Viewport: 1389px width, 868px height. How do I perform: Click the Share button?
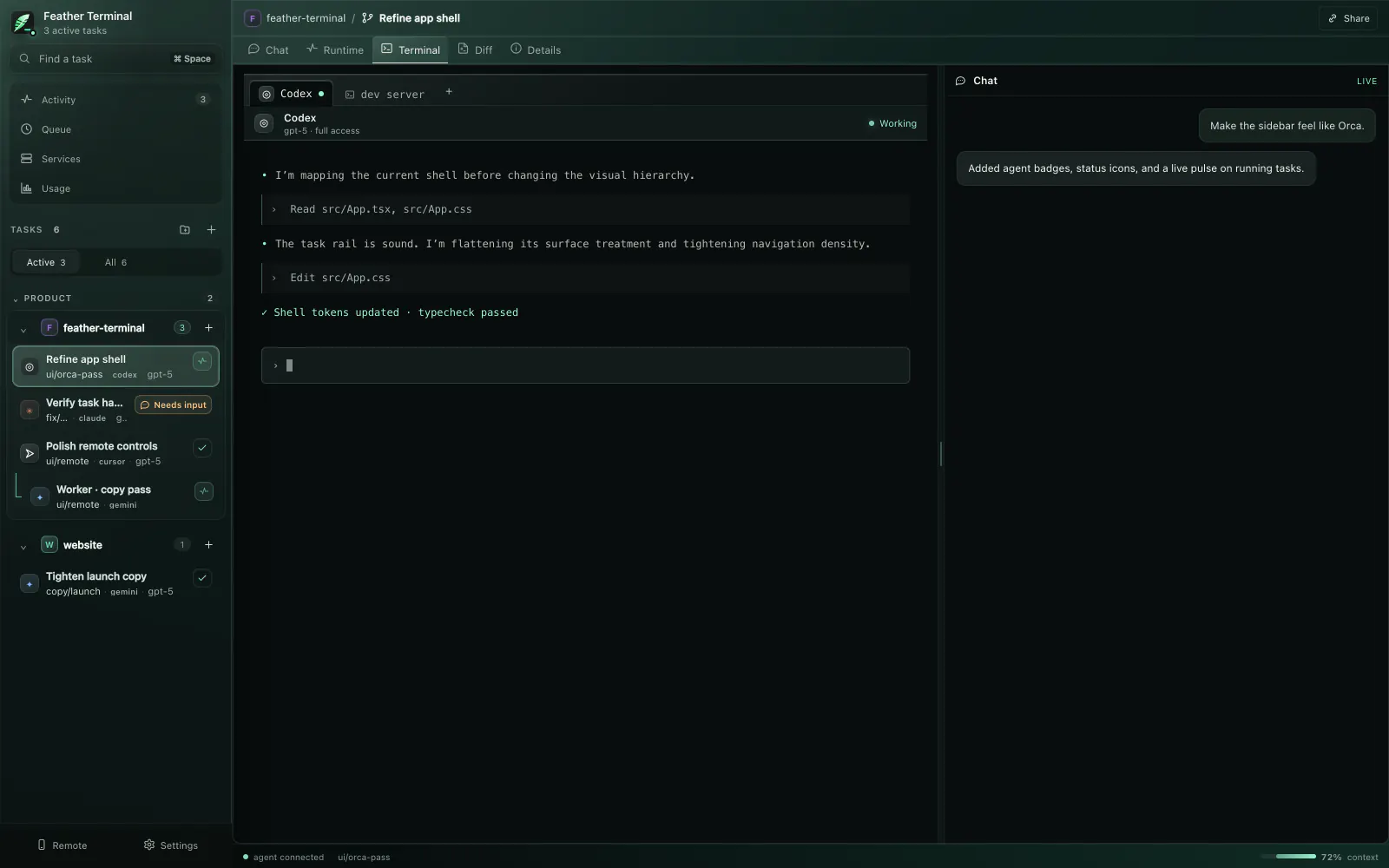[1348, 18]
